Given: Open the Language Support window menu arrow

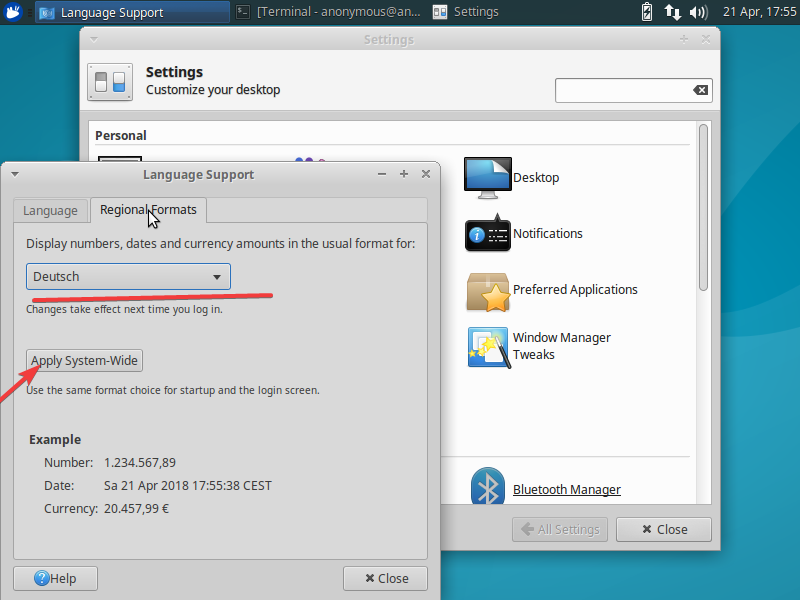Looking at the screenshot, I should pos(15,174).
